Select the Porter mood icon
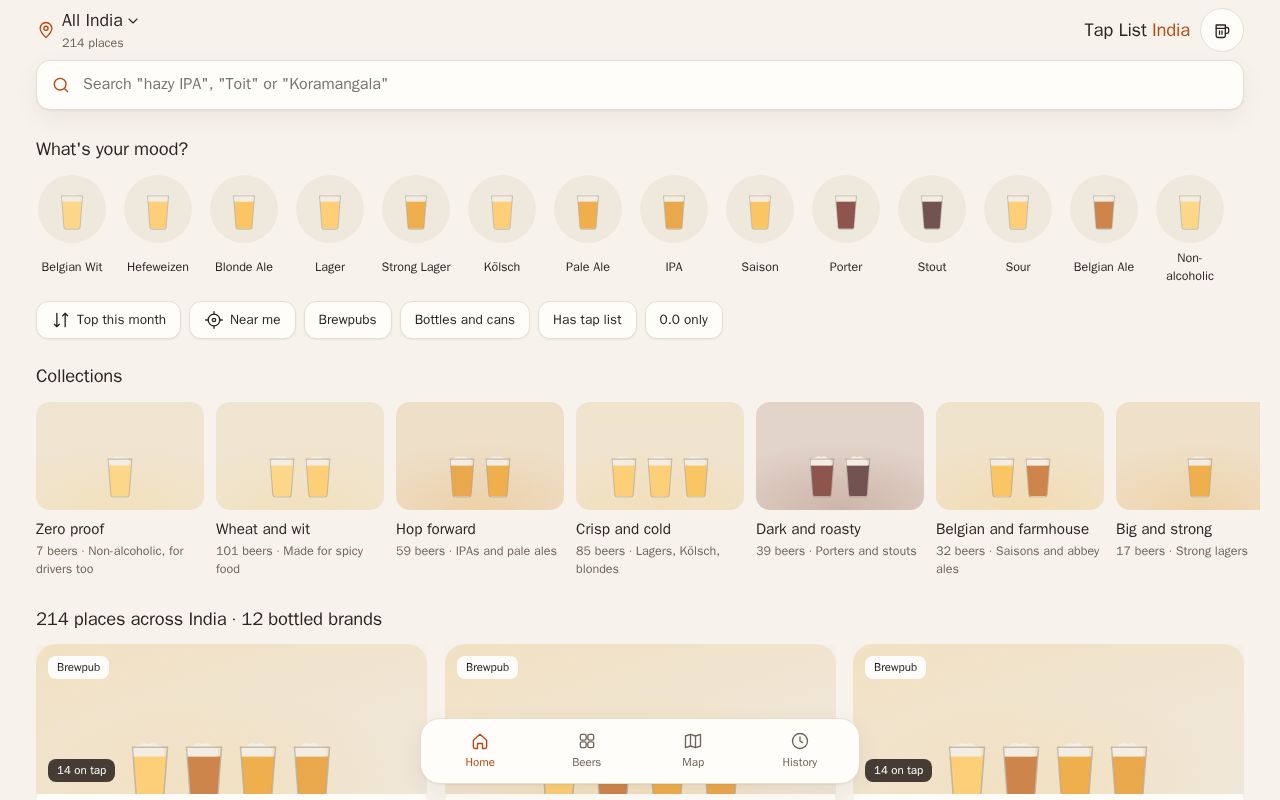Image resolution: width=1280 pixels, height=800 pixels. click(846, 209)
